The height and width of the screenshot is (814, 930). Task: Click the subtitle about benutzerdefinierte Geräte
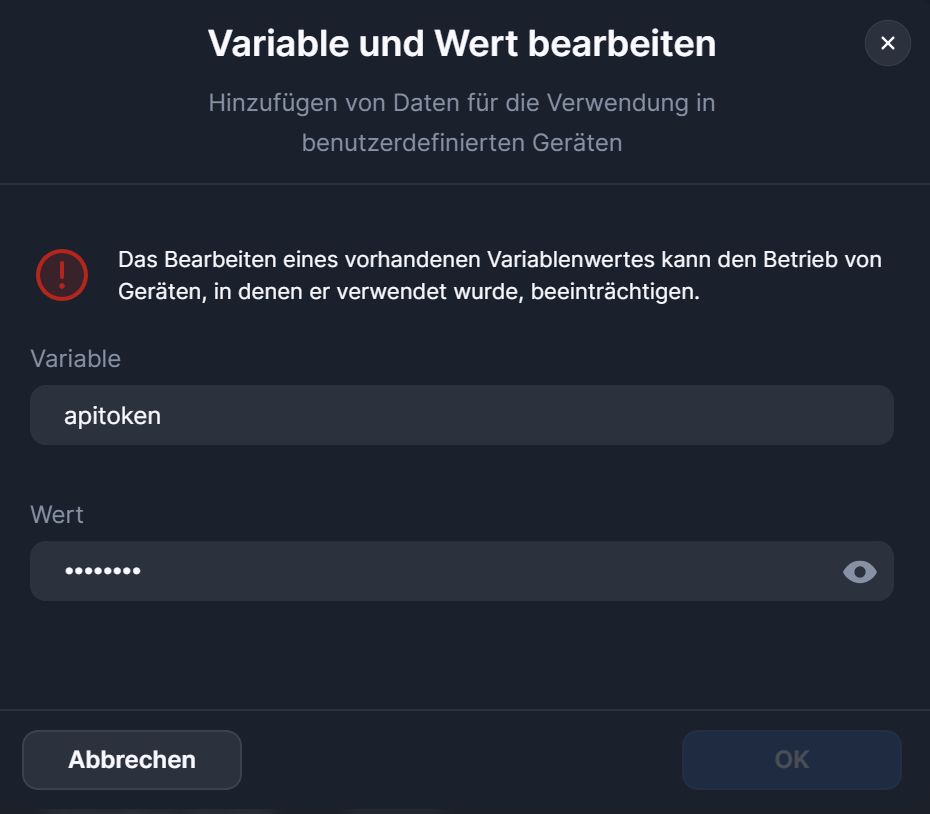[462, 122]
